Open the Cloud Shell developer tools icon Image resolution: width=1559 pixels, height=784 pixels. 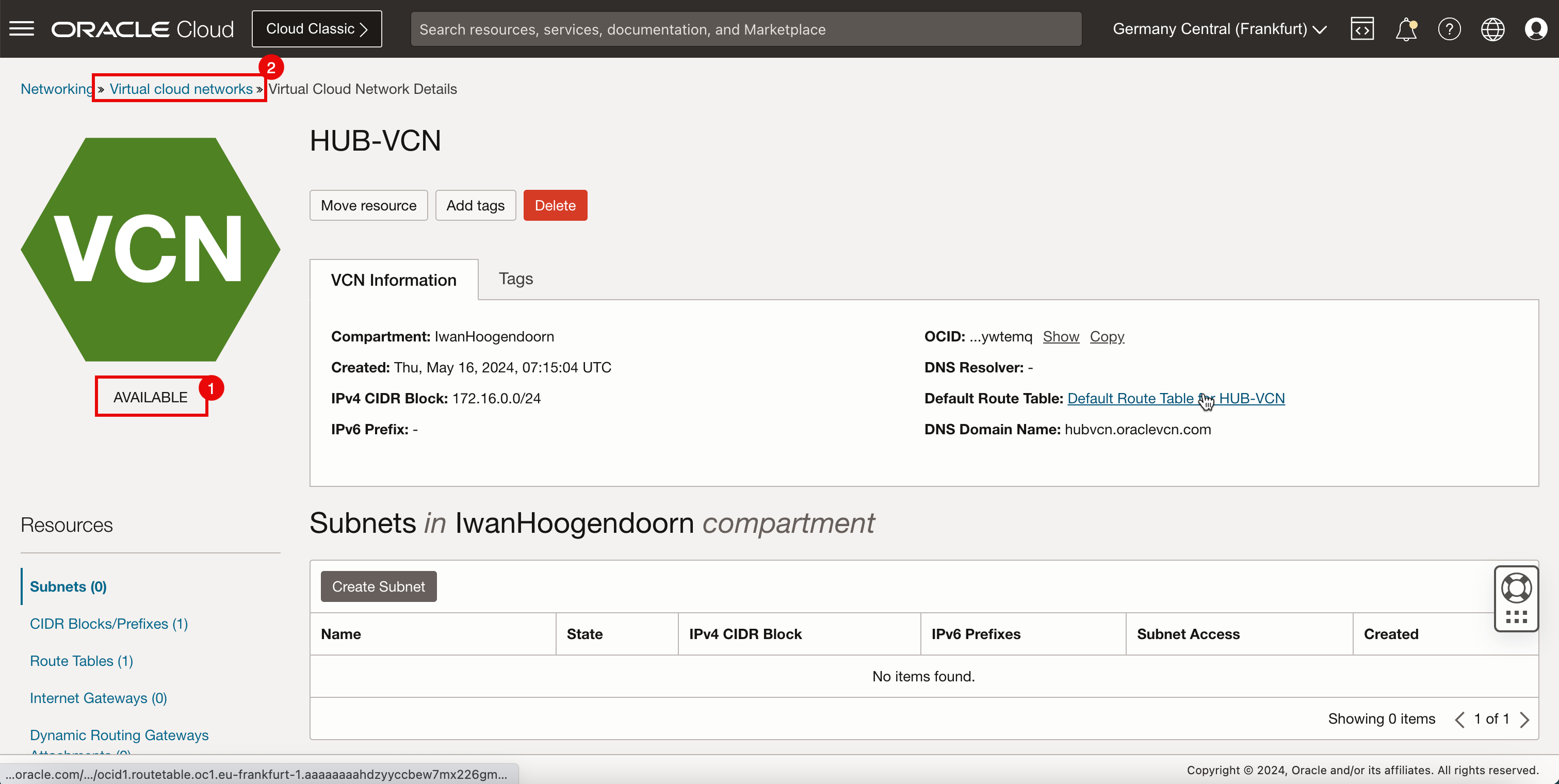pos(1362,28)
